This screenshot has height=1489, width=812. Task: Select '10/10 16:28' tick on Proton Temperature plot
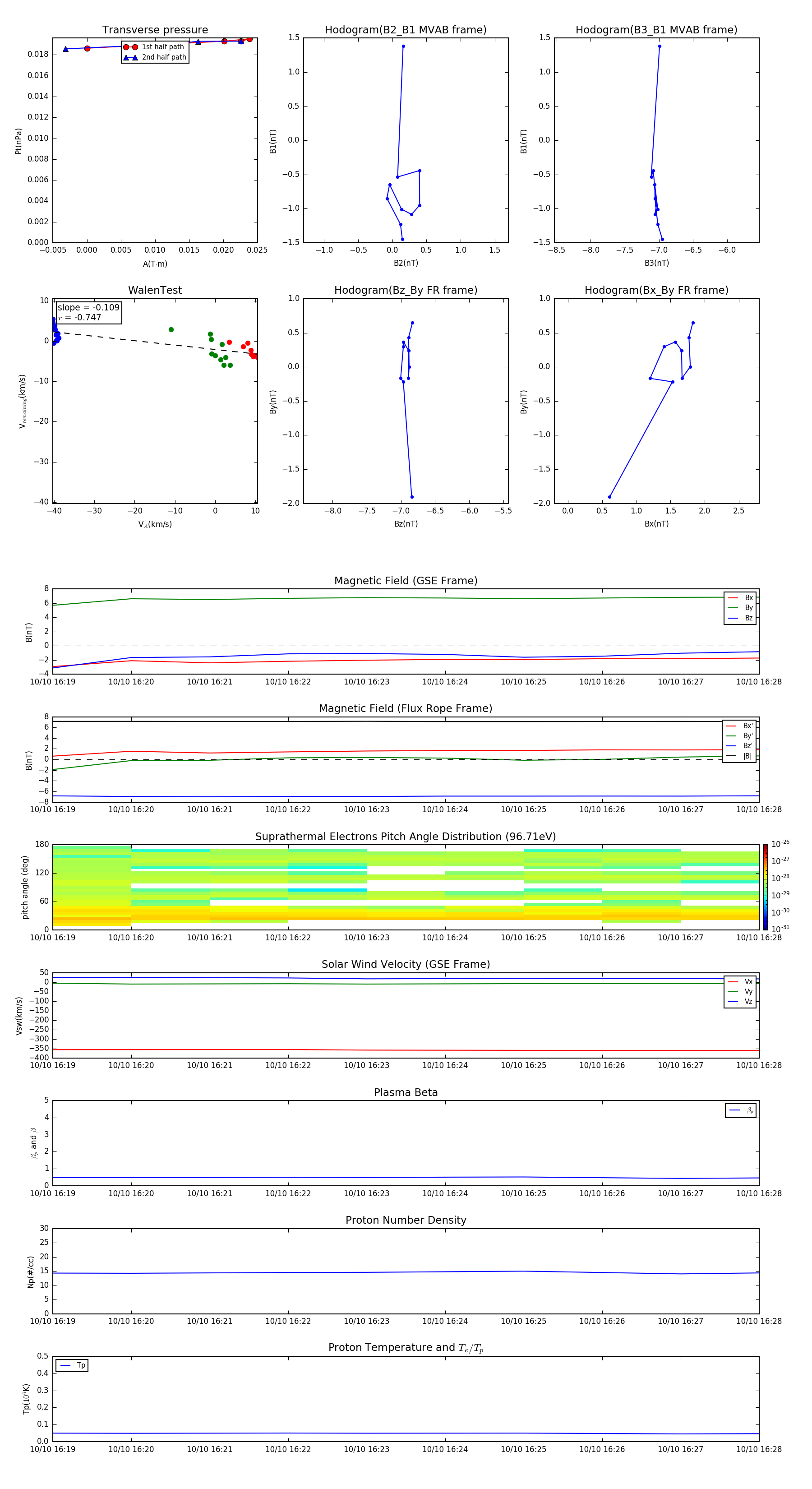coord(759,1449)
